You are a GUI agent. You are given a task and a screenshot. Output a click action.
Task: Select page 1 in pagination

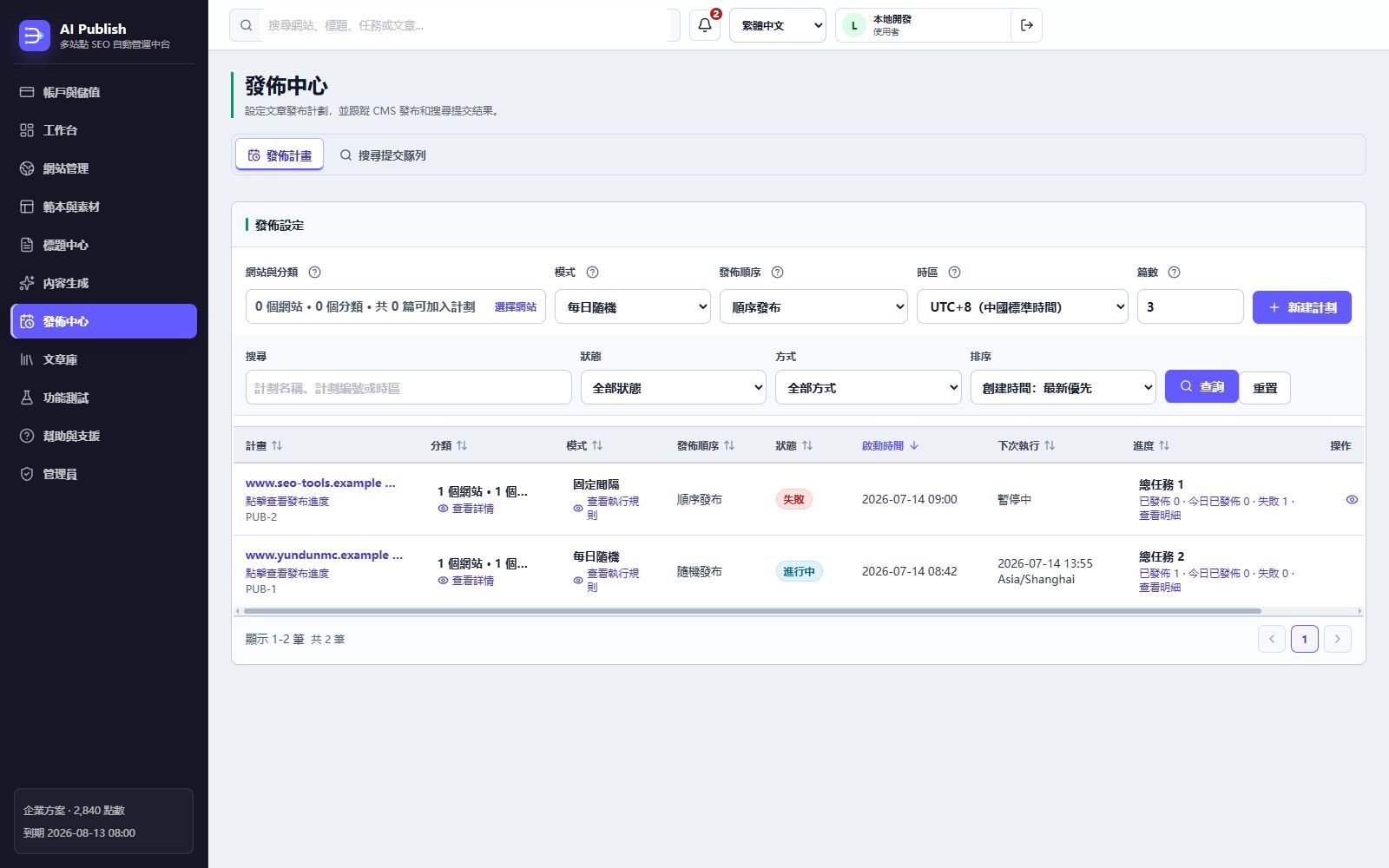tap(1305, 639)
